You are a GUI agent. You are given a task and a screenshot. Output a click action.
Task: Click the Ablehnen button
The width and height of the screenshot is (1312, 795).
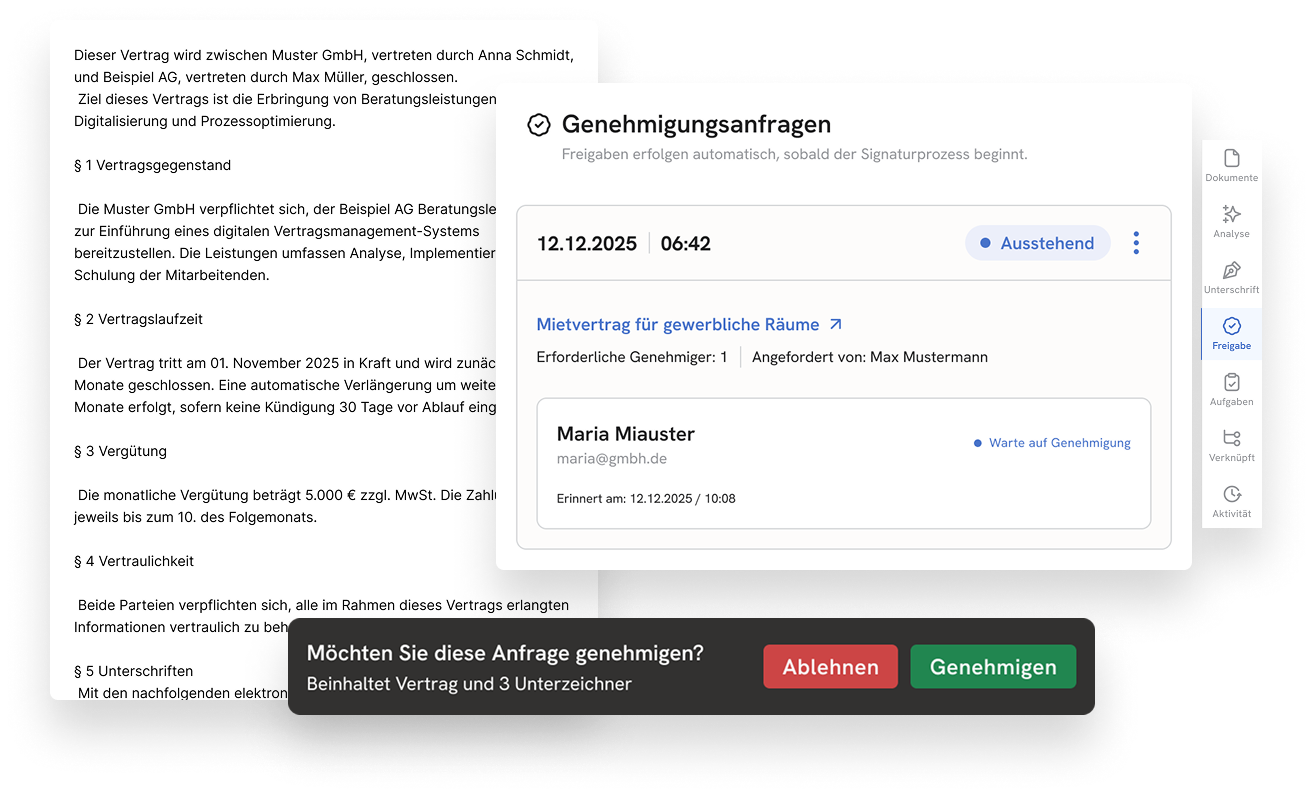pyautogui.click(x=830, y=667)
